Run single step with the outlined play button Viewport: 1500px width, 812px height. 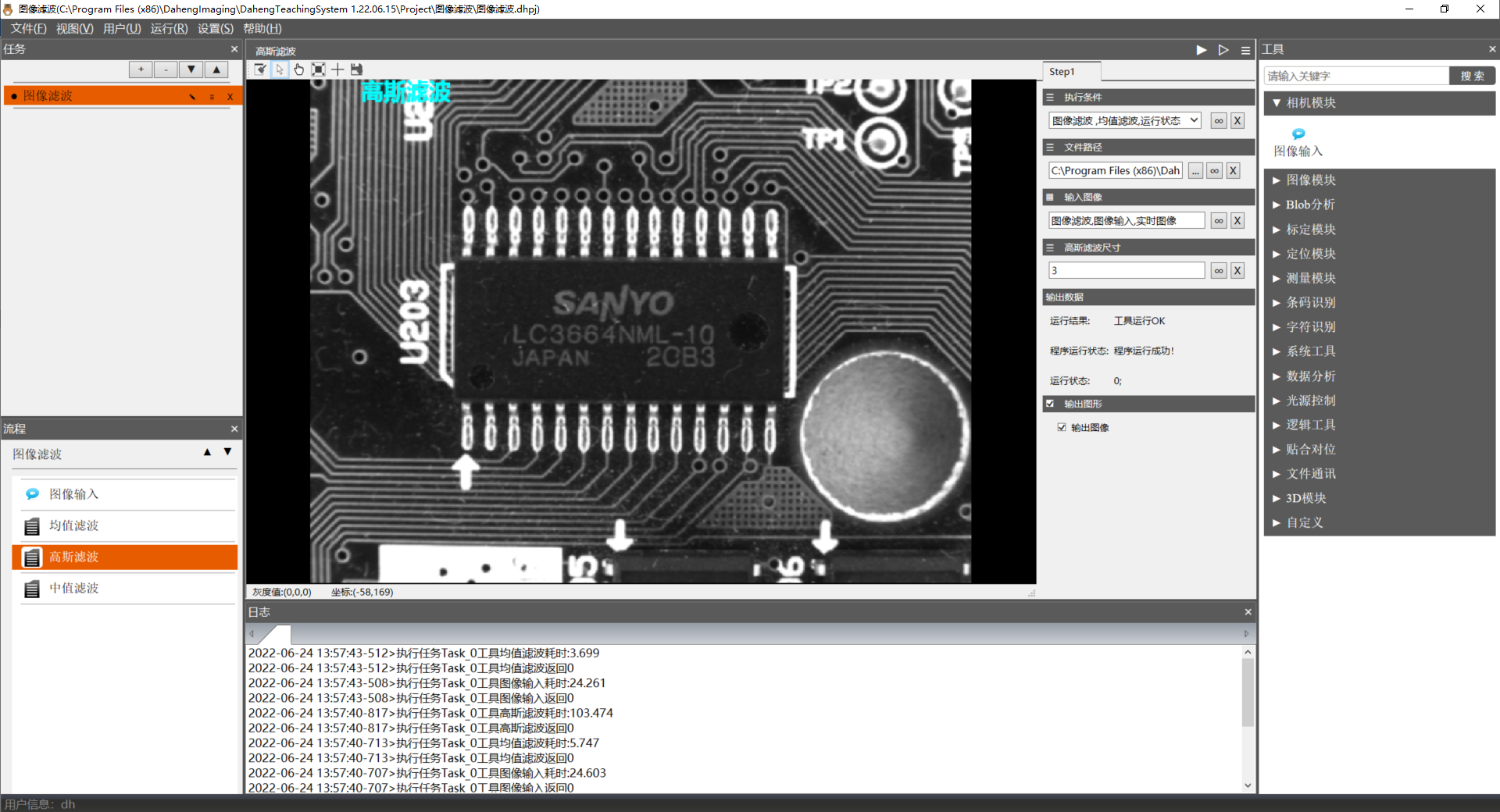tap(1223, 50)
